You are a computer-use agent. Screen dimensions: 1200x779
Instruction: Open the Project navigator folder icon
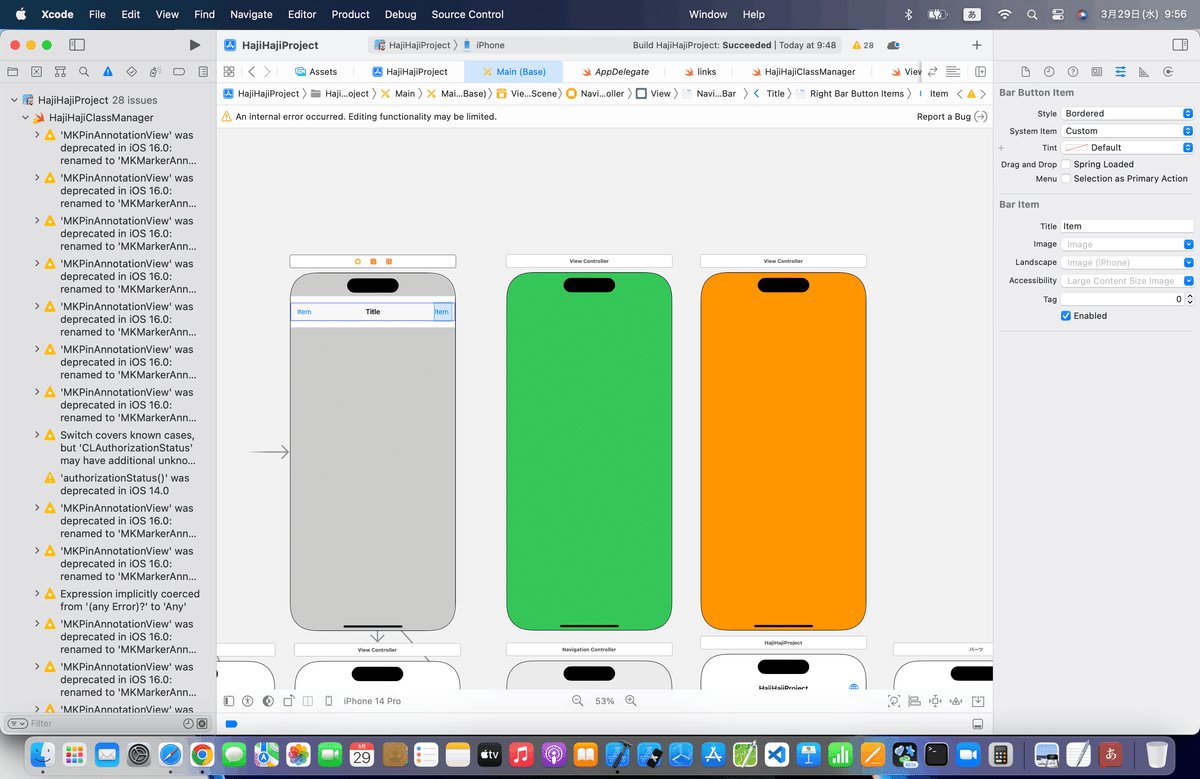click(x=12, y=72)
